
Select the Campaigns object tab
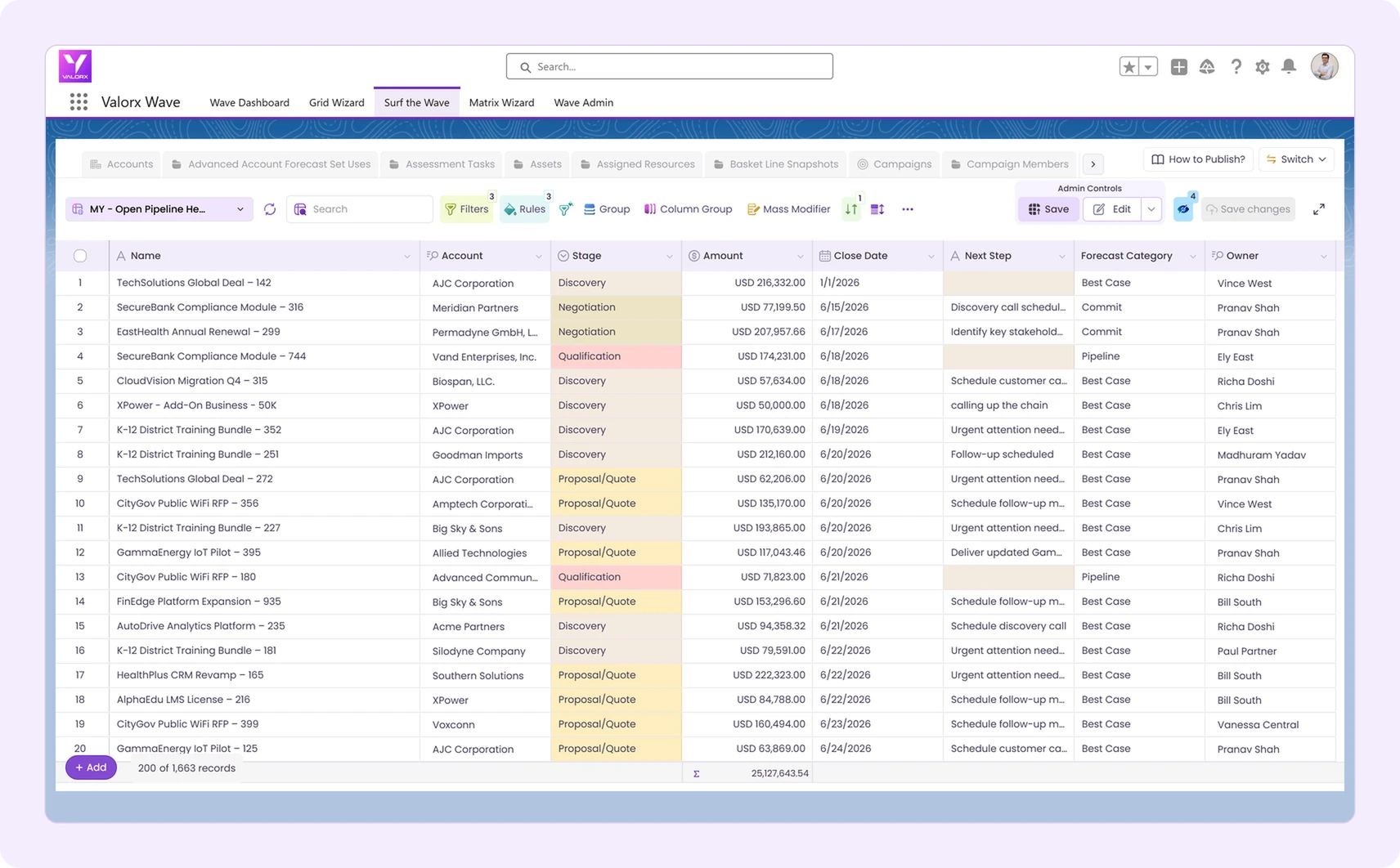(x=894, y=164)
